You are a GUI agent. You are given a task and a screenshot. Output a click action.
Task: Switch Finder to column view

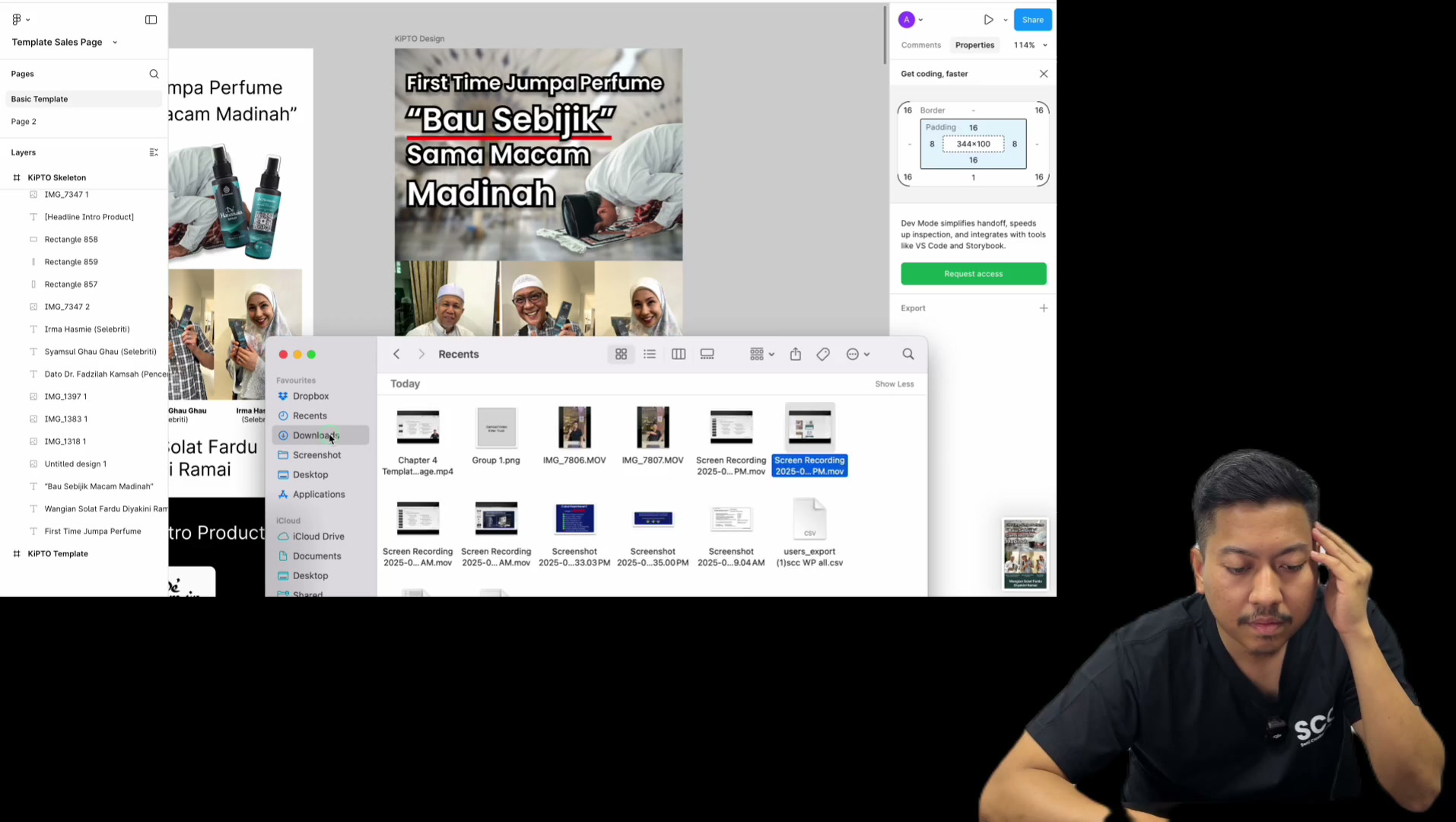coord(679,354)
